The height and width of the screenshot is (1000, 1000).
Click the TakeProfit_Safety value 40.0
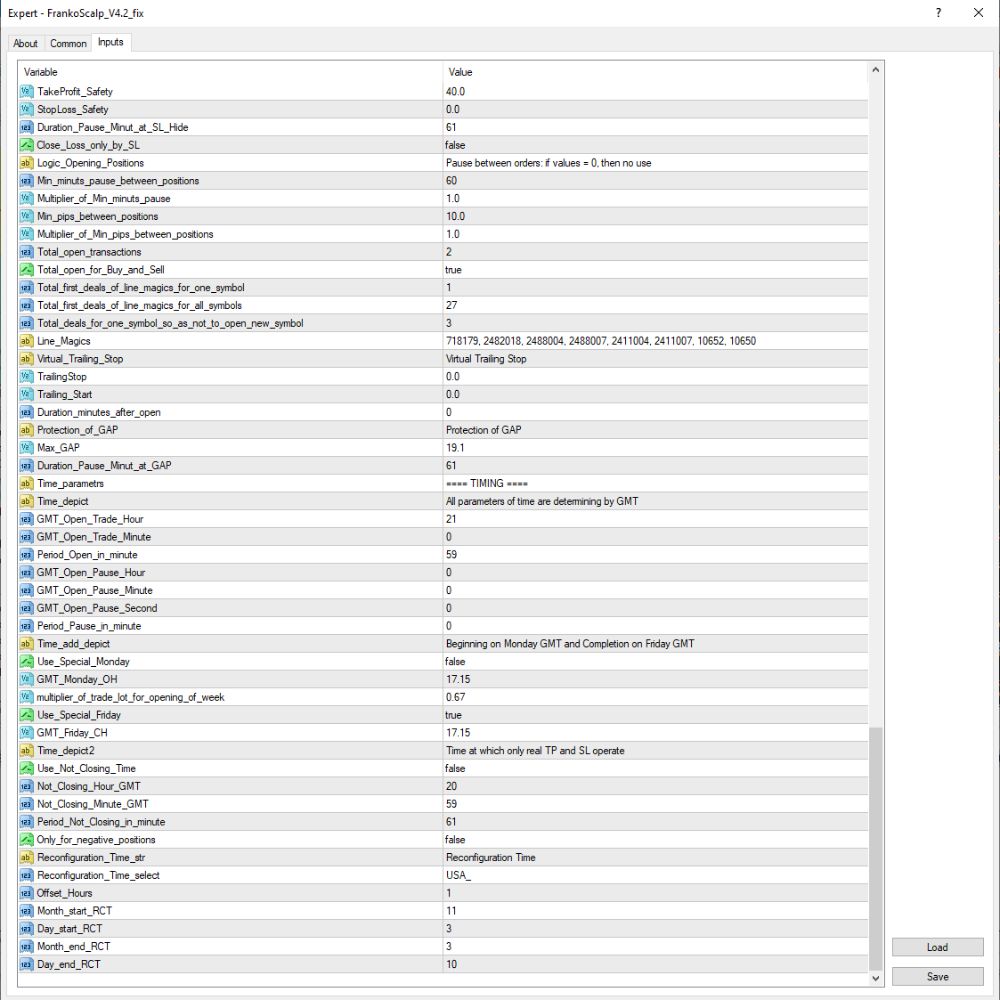point(455,91)
